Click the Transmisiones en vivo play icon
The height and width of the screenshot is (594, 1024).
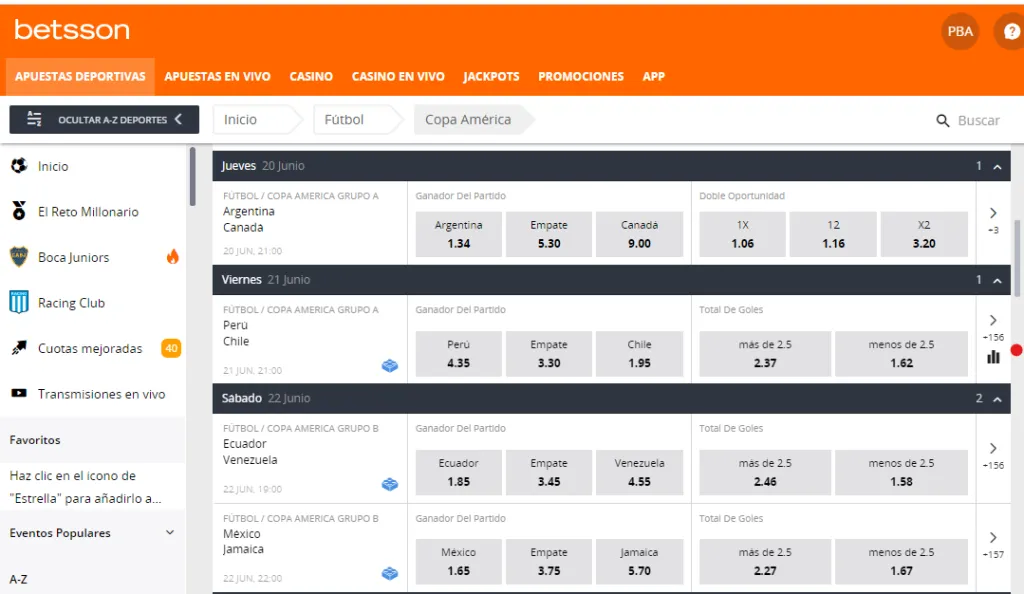pyautogui.click(x=16, y=393)
